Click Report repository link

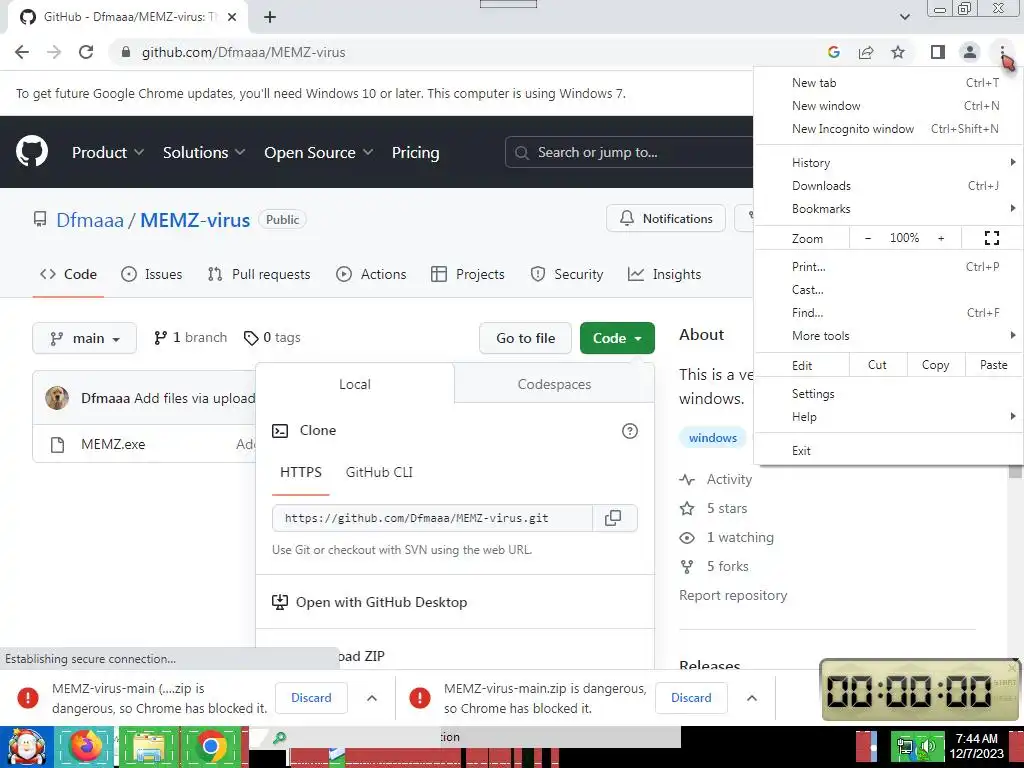(733, 596)
